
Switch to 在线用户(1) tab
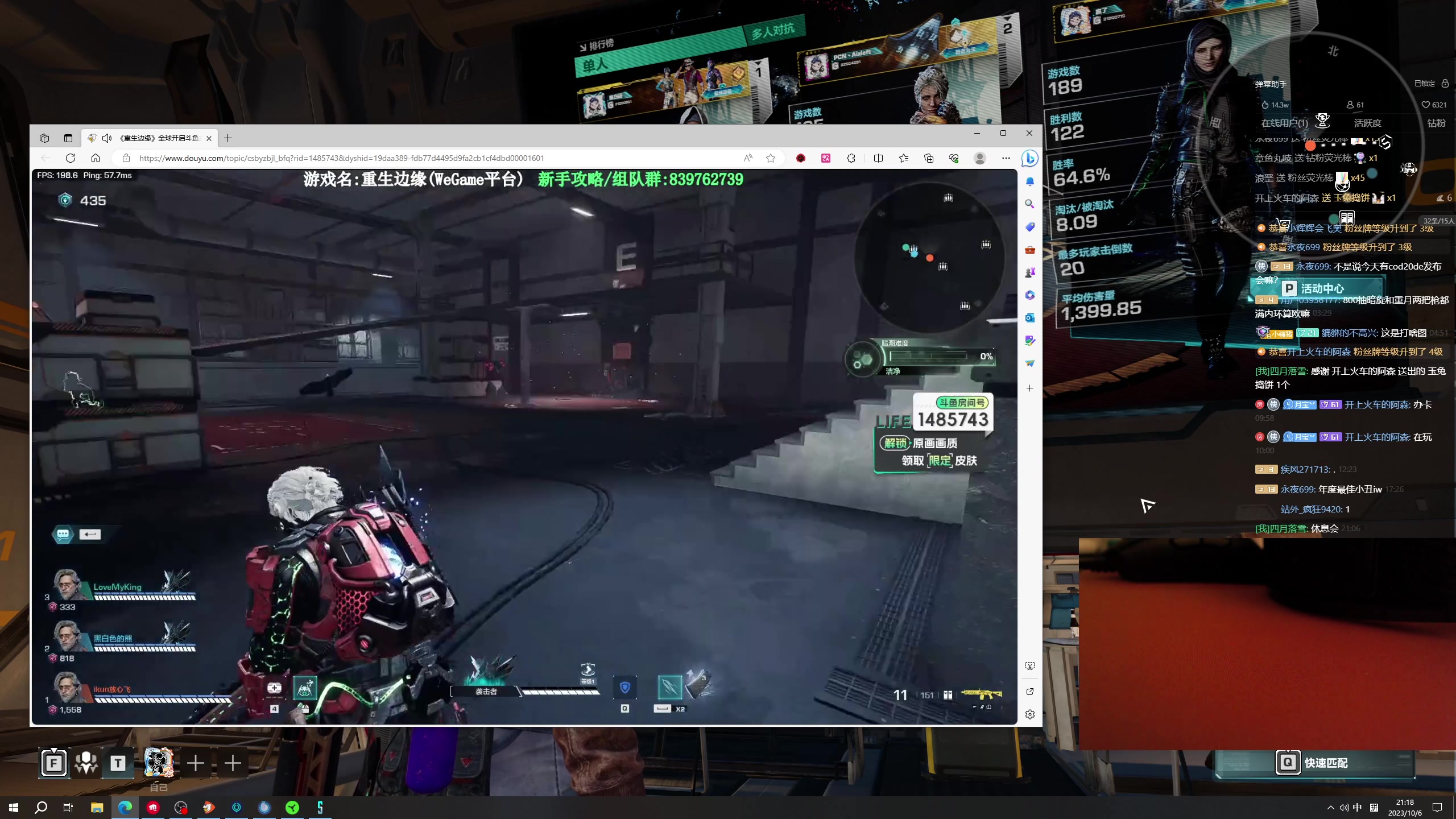(x=1284, y=123)
